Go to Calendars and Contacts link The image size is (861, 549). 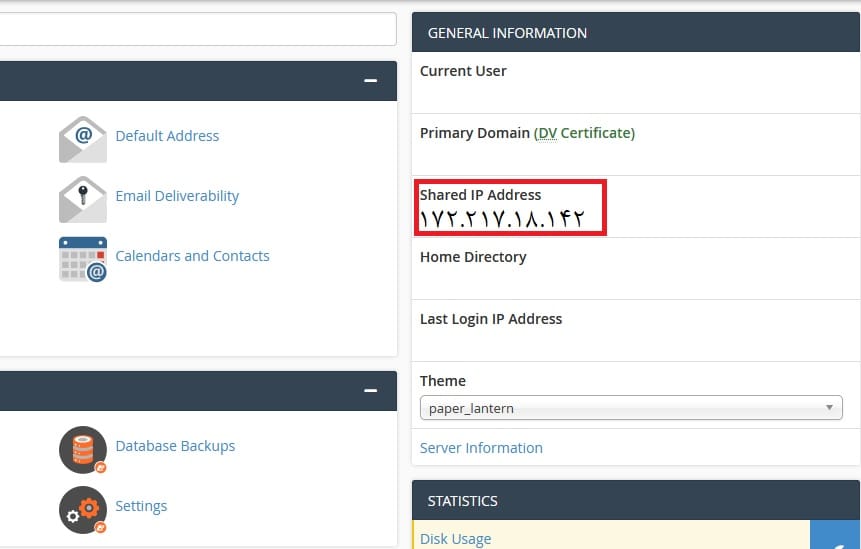(192, 256)
